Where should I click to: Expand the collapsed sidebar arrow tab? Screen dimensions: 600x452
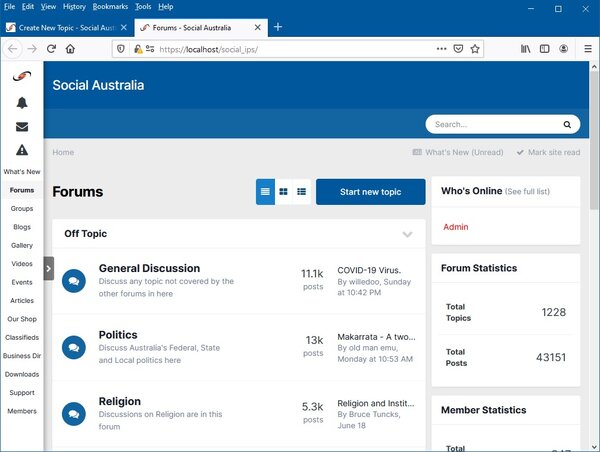click(x=48, y=268)
